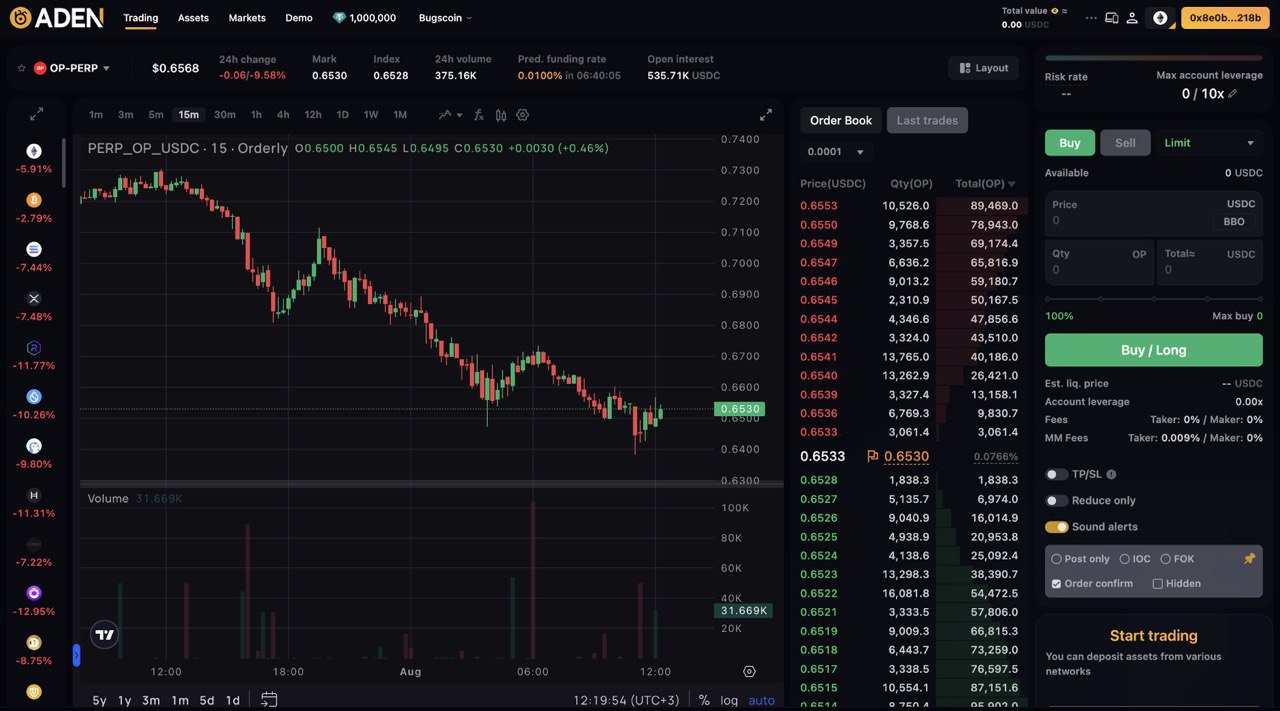Click the diamond icon next to 1,000,000
Viewport: 1280px width, 711px height.
click(x=339, y=18)
